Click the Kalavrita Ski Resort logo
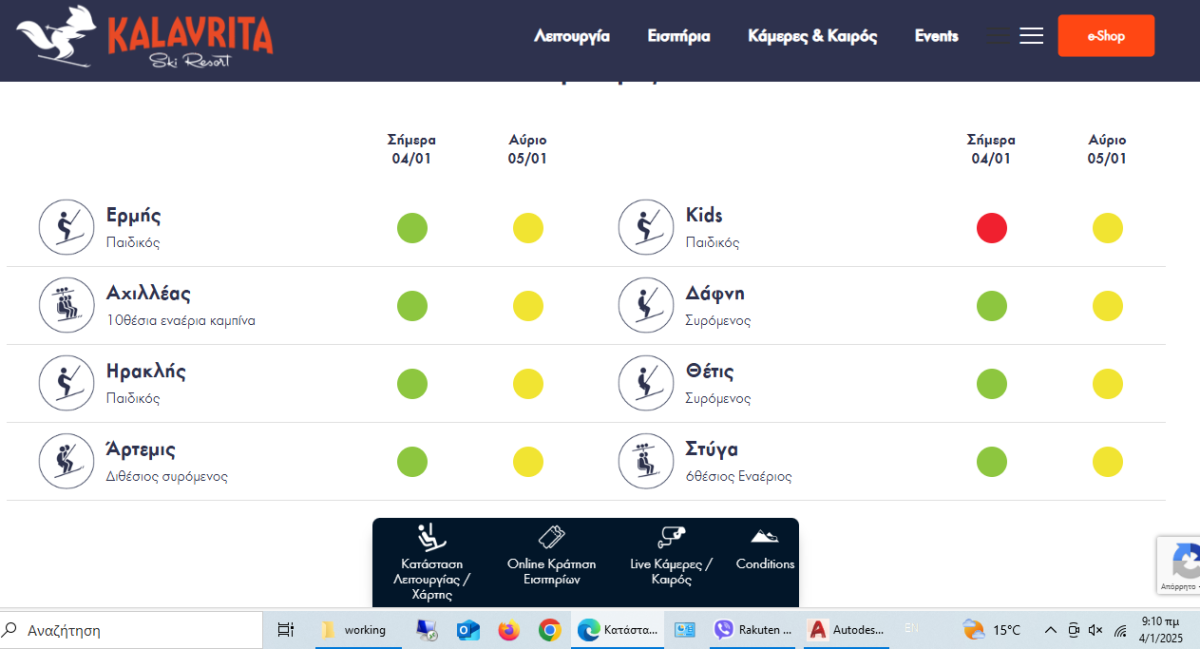 (x=145, y=38)
